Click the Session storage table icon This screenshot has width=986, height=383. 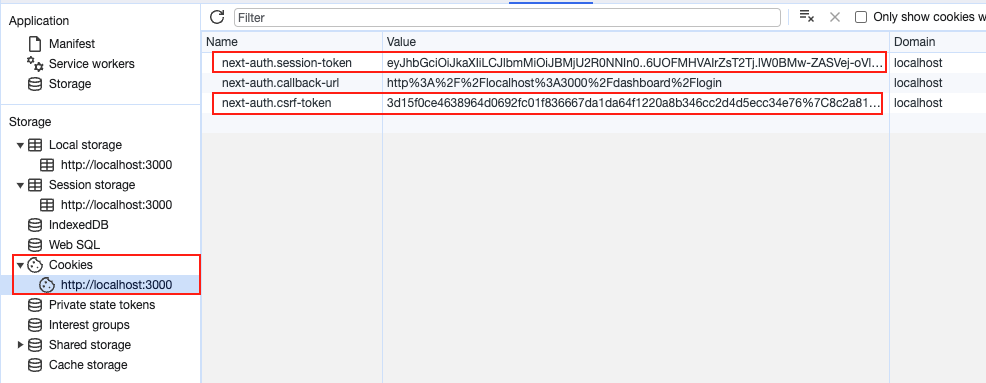(35, 186)
